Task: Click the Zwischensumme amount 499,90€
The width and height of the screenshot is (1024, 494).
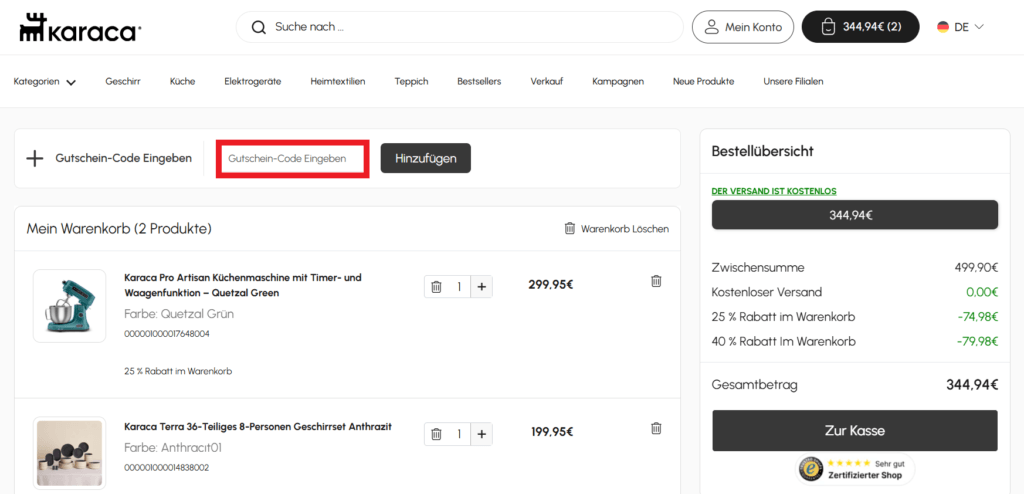Action: pyautogui.click(x=976, y=267)
